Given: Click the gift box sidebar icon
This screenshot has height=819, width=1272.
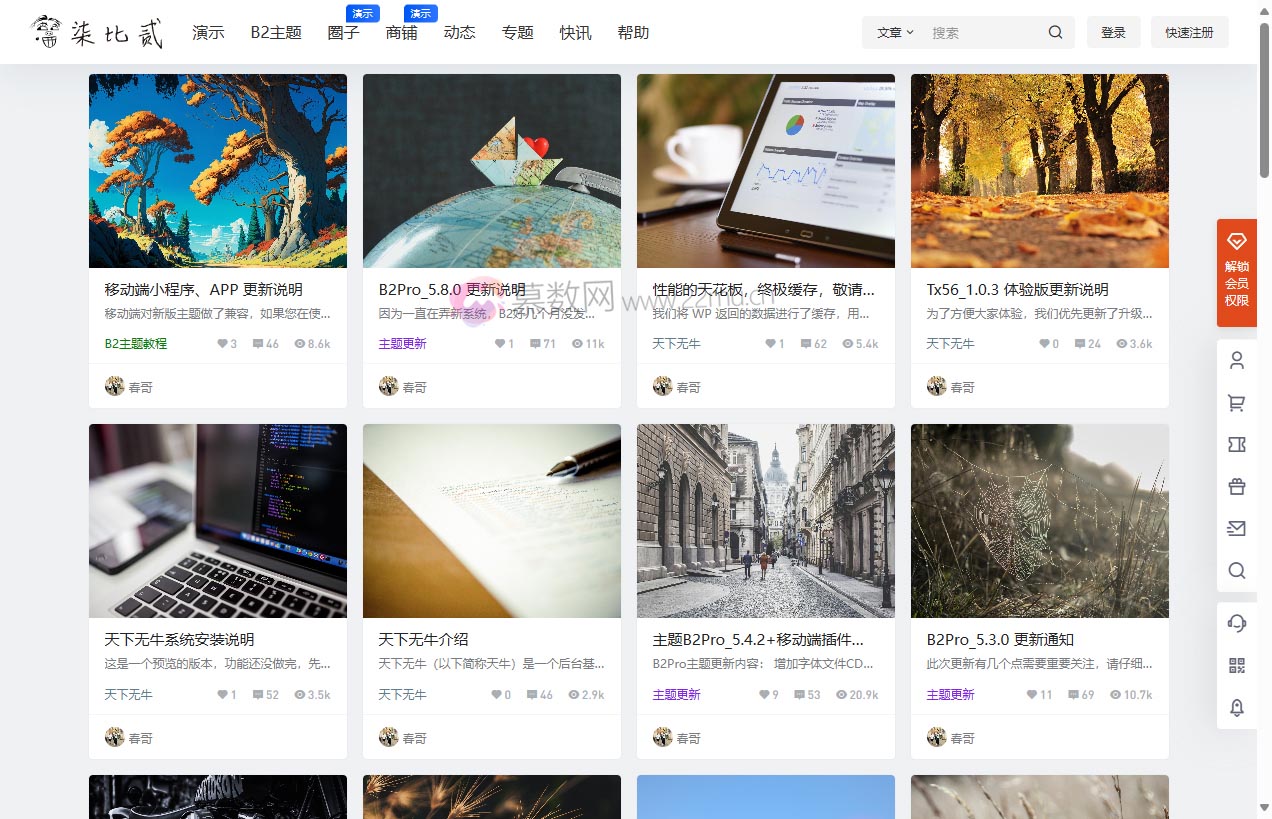Looking at the screenshot, I should (x=1237, y=487).
